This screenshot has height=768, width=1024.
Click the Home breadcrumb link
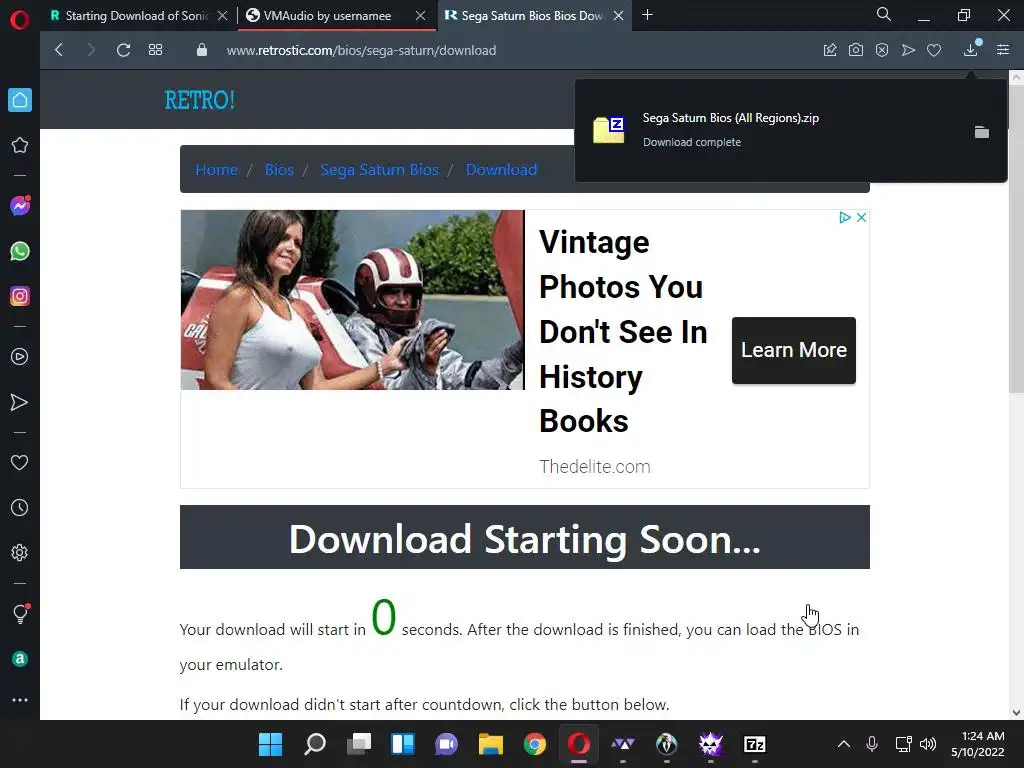click(x=217, y=170)
